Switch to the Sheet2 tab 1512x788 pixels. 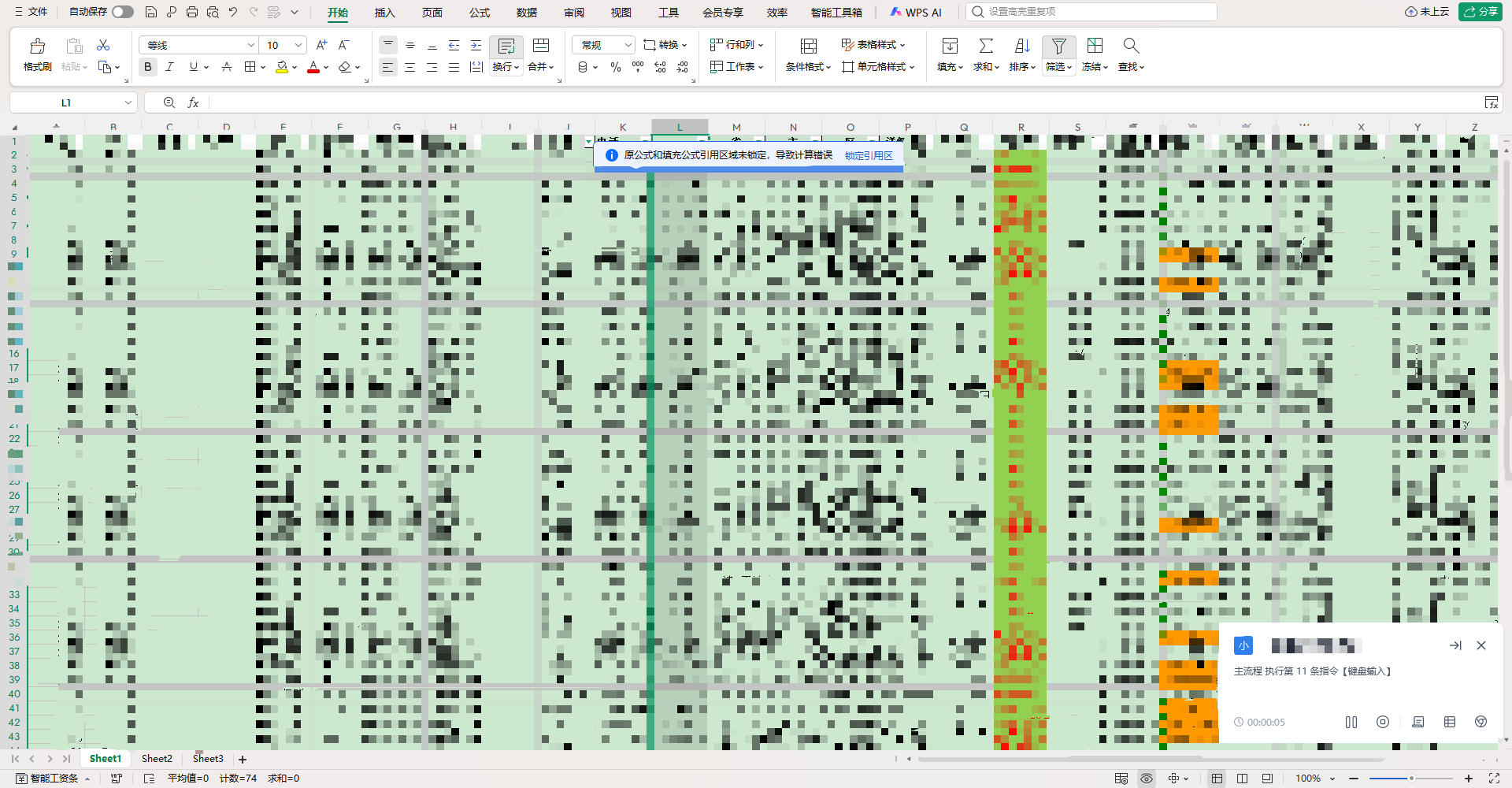157,759
